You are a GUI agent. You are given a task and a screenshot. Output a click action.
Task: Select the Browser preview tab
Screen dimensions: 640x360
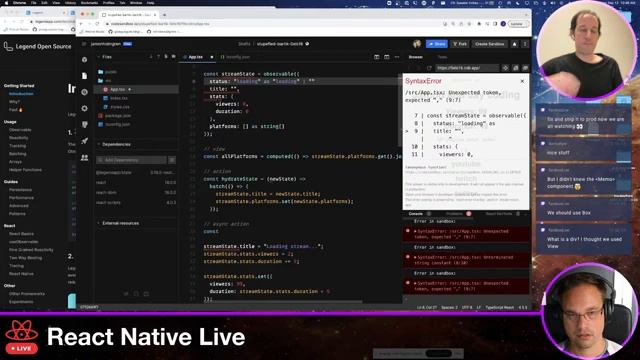coord(416,57)
